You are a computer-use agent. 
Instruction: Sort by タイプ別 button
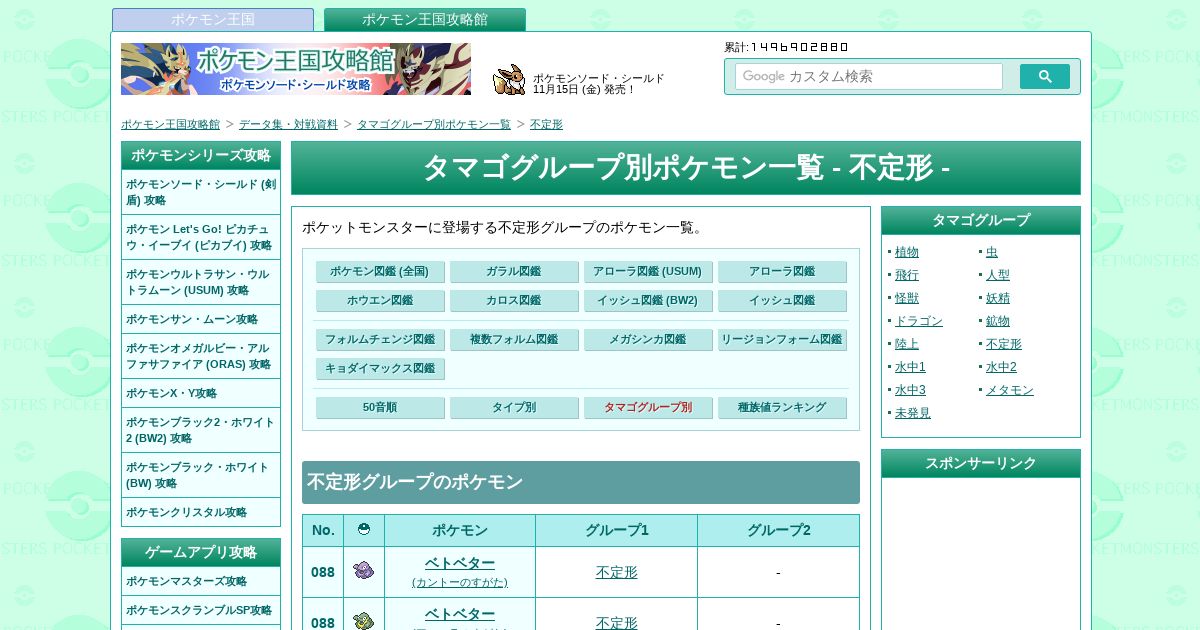coord(514,407)
